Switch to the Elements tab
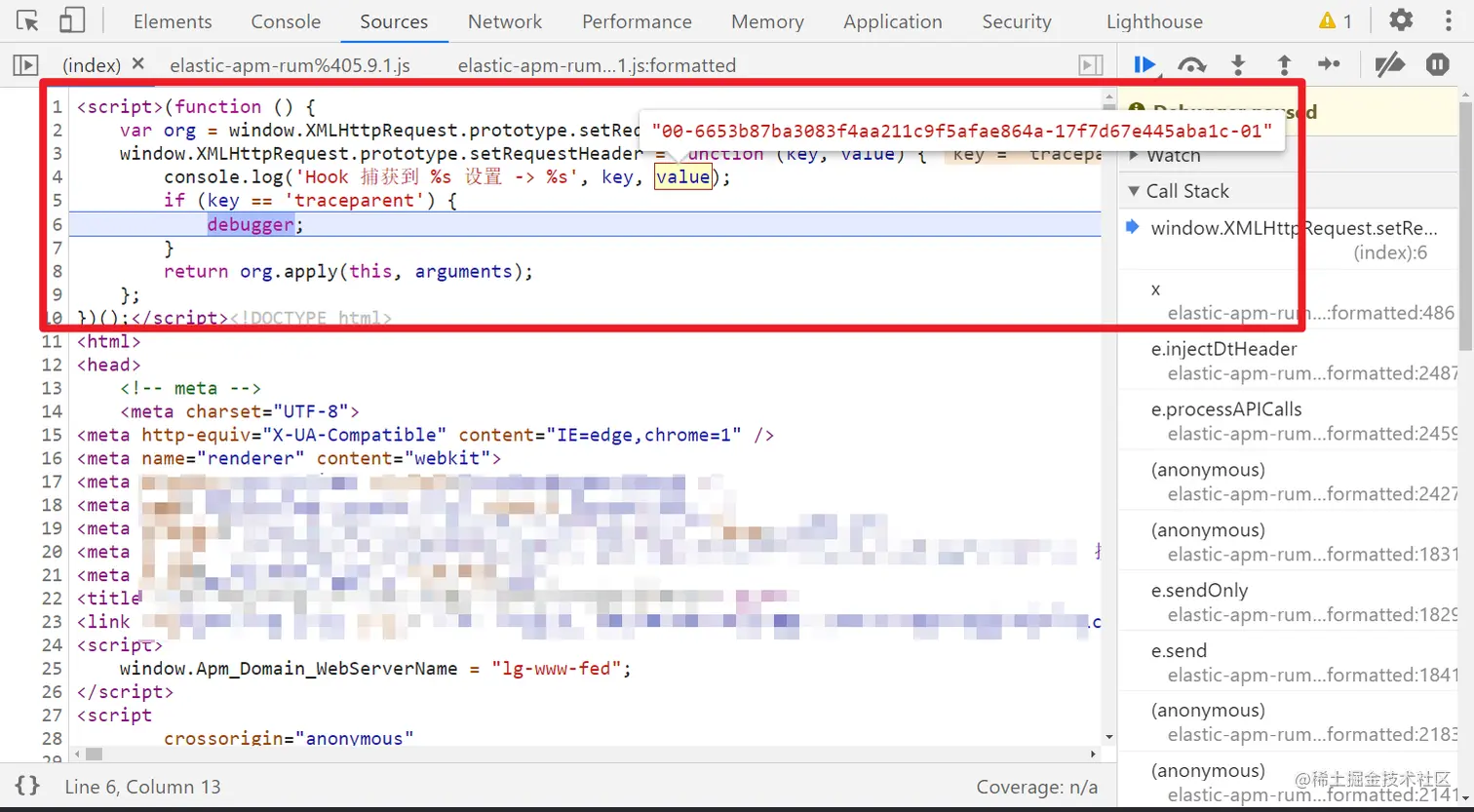1474x812 pixels. 173,21
